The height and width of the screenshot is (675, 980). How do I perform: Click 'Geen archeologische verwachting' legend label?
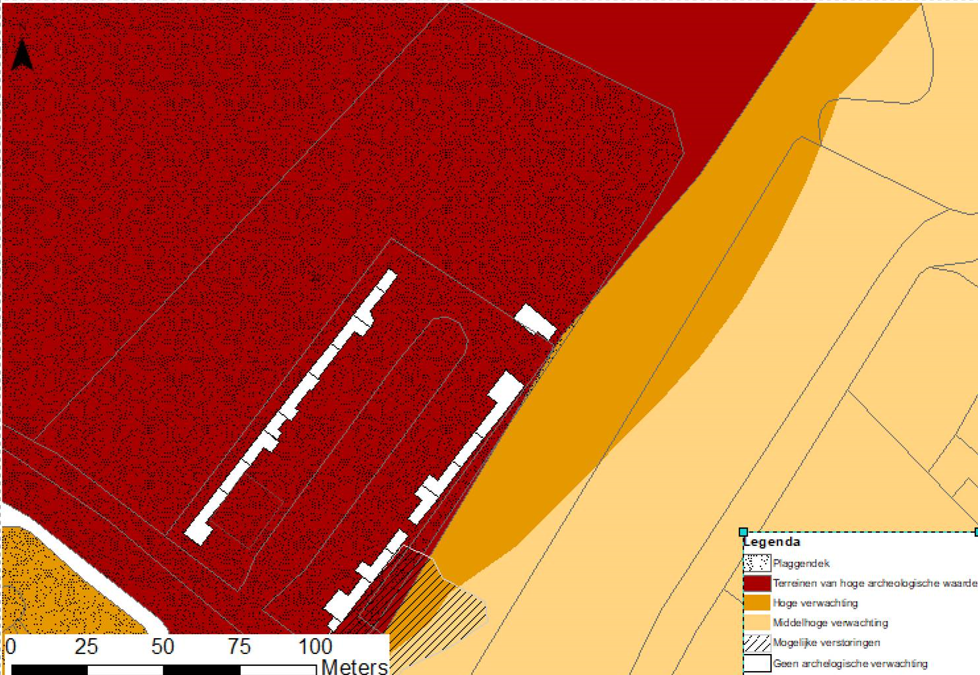tap(850, 664)
